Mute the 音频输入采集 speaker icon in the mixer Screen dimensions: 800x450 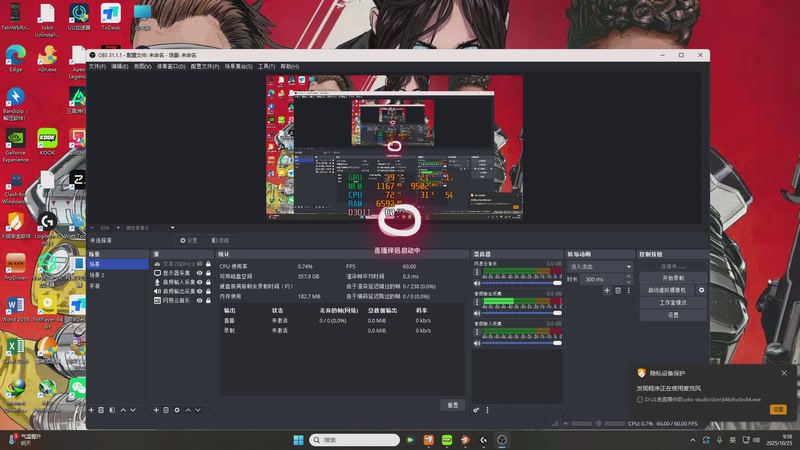point(477,343)
